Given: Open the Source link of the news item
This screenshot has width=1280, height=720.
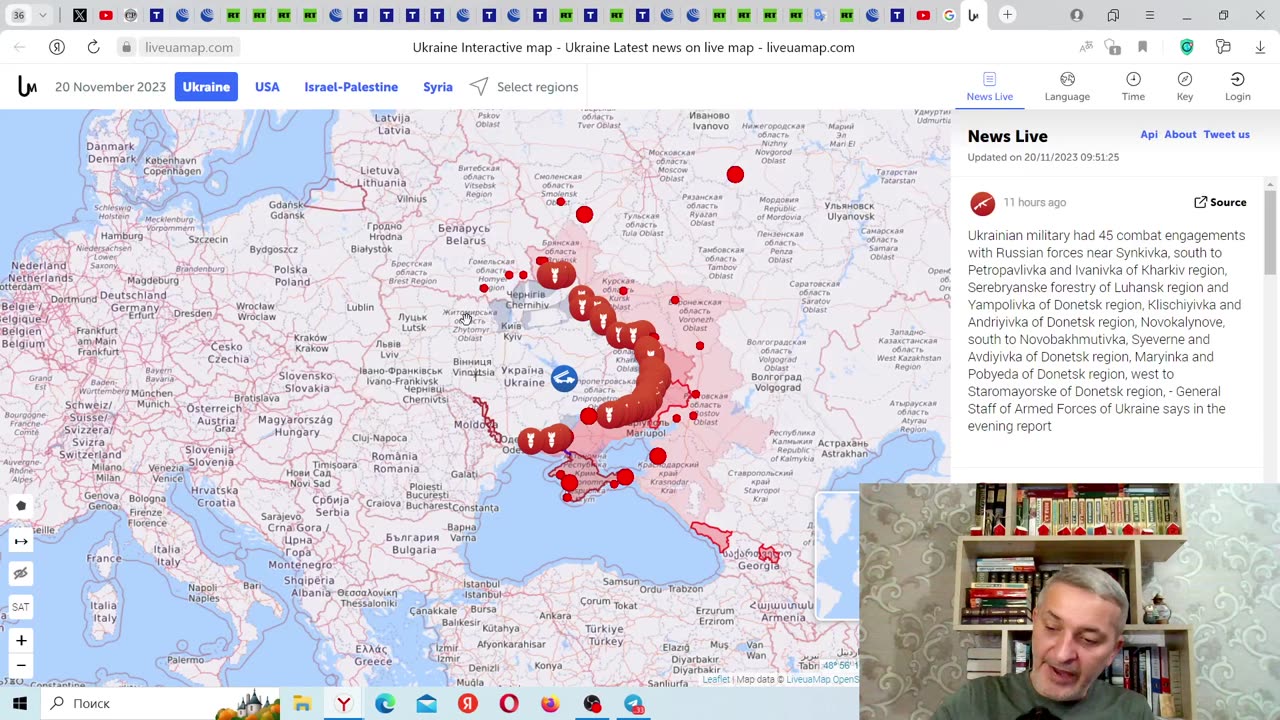Looking at the screenshot, I should (x=1220, y=202).
